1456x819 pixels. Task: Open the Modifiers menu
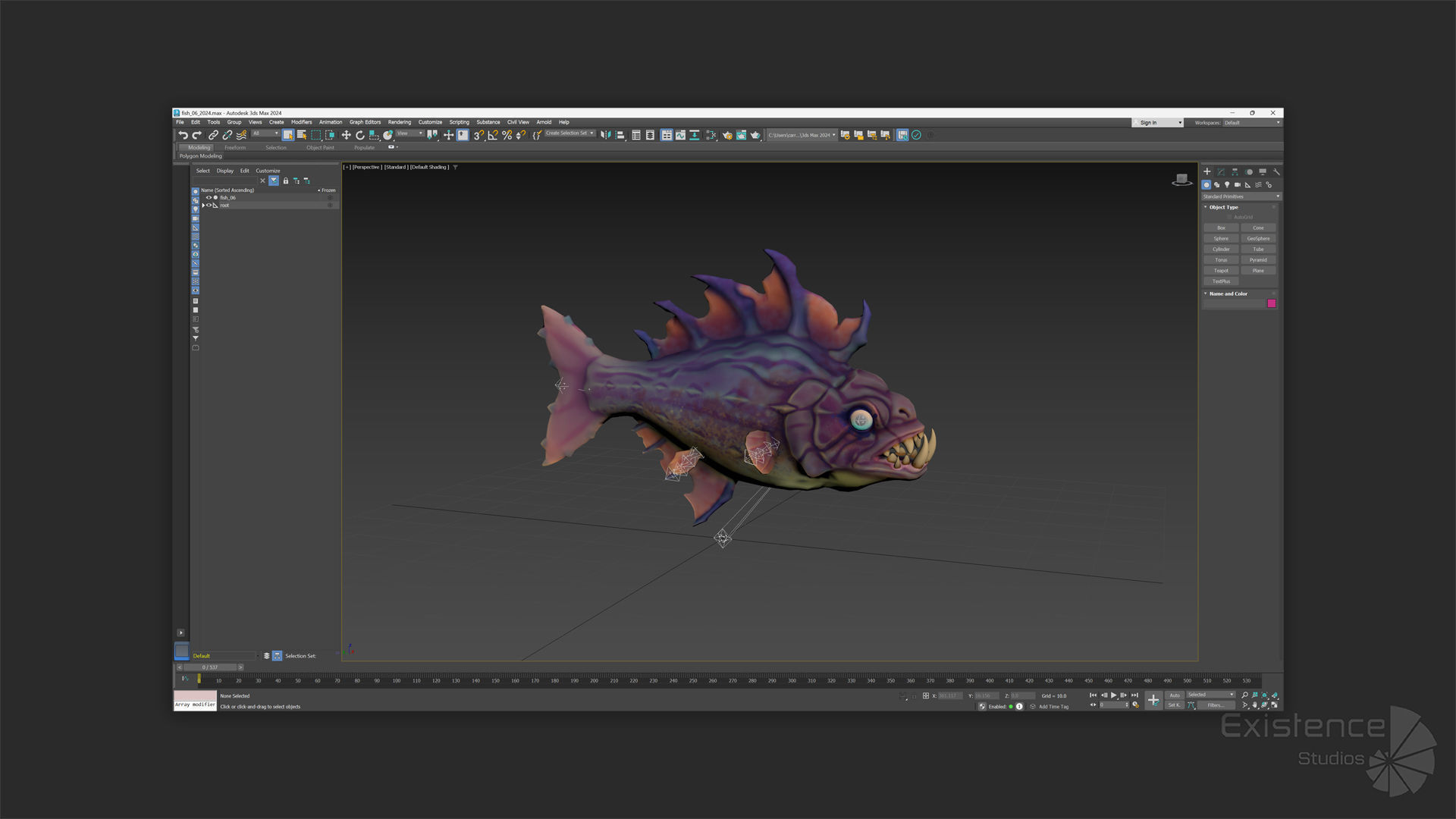pyautogui.click(x=301, y=122)
